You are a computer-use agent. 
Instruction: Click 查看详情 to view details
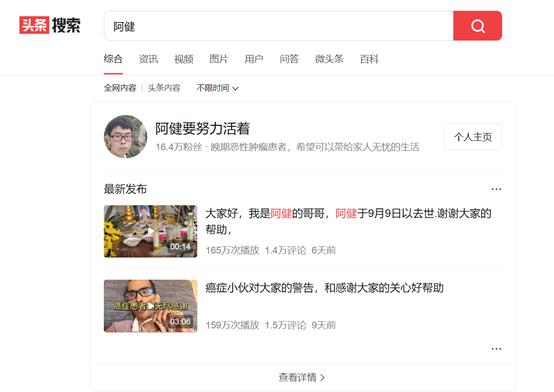(302, 378)
